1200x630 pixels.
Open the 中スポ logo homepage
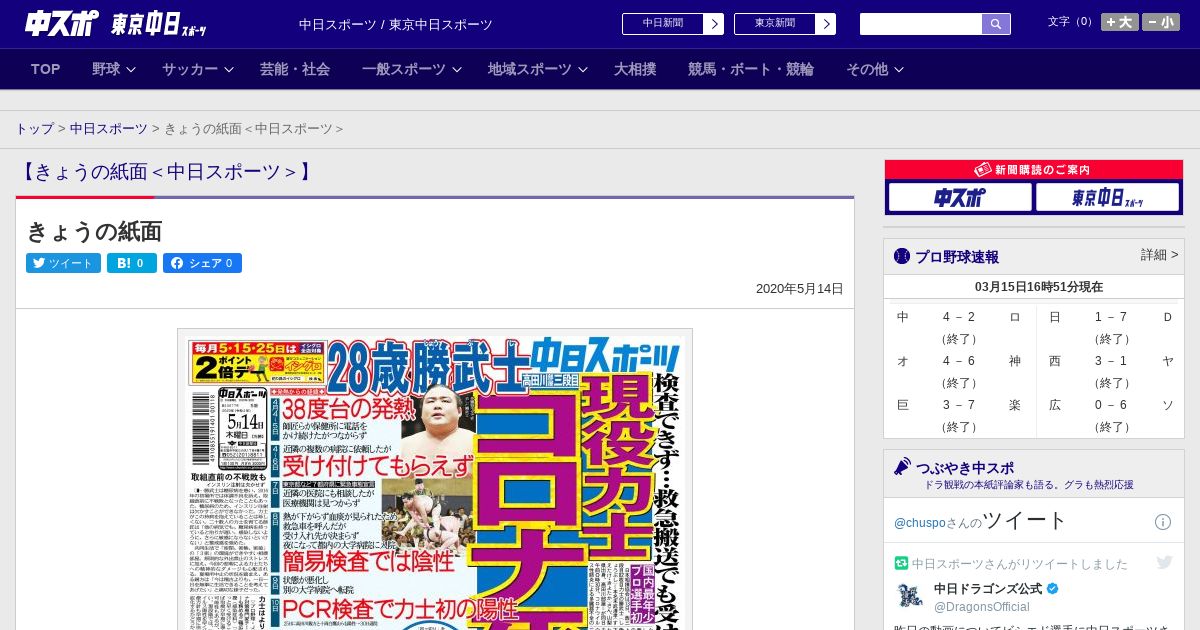(62, 24)
